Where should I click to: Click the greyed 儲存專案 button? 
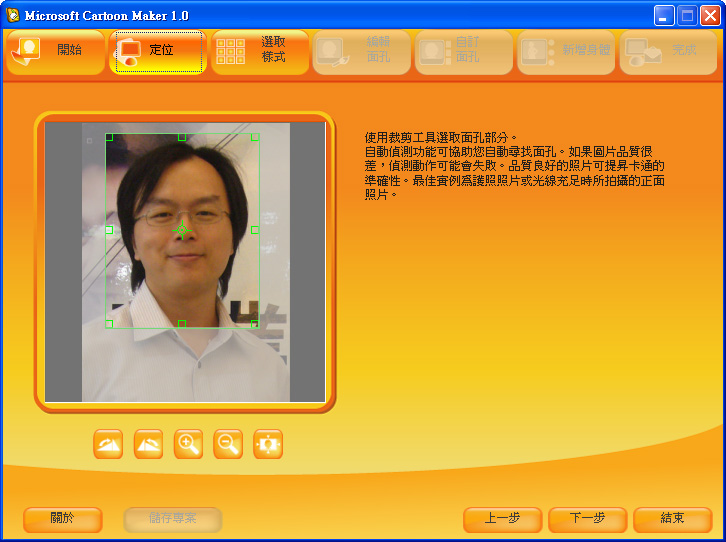(173, 520)
